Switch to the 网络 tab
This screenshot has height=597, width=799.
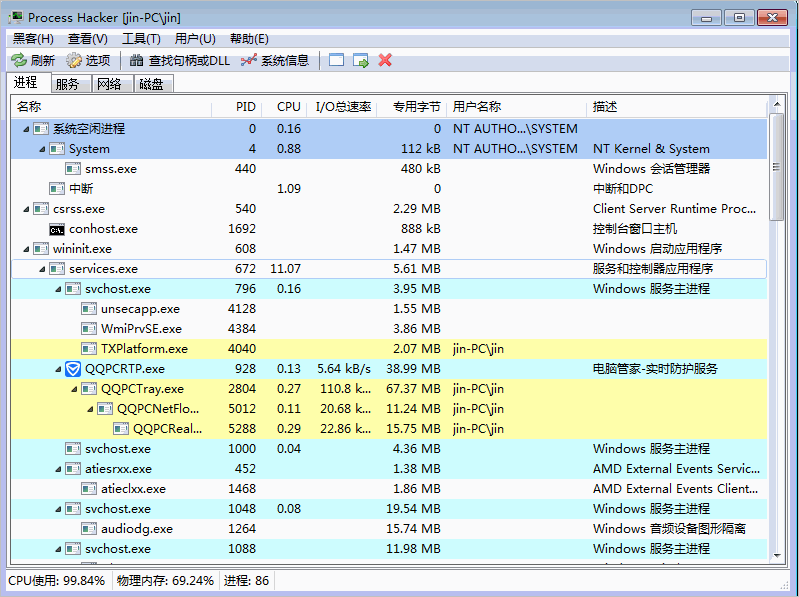113,84
